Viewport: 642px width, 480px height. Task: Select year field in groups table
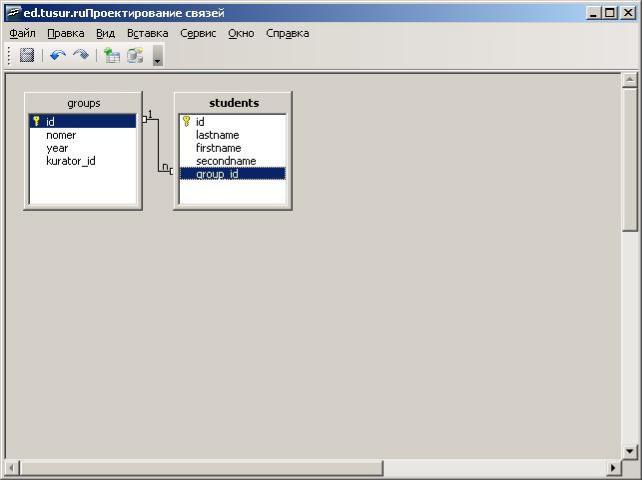[83, 148]
